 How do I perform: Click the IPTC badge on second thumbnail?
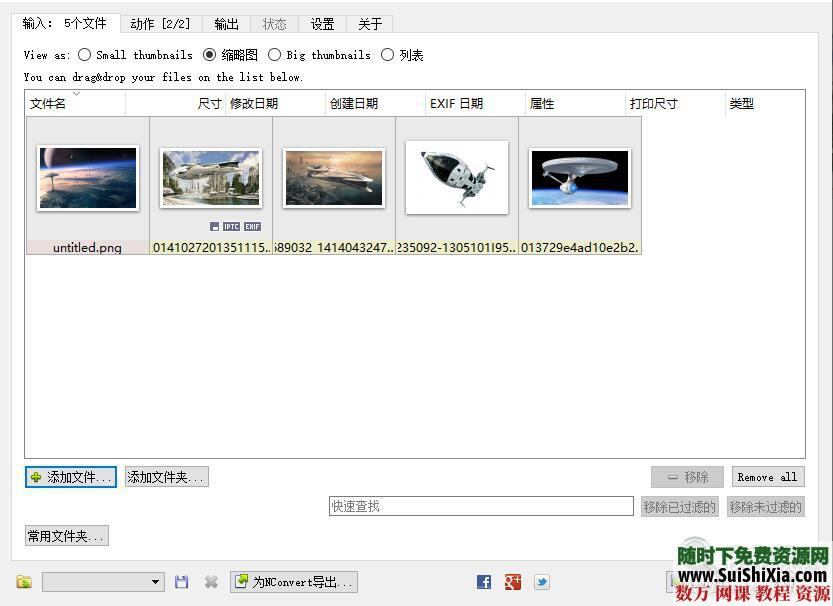[231, 226]
